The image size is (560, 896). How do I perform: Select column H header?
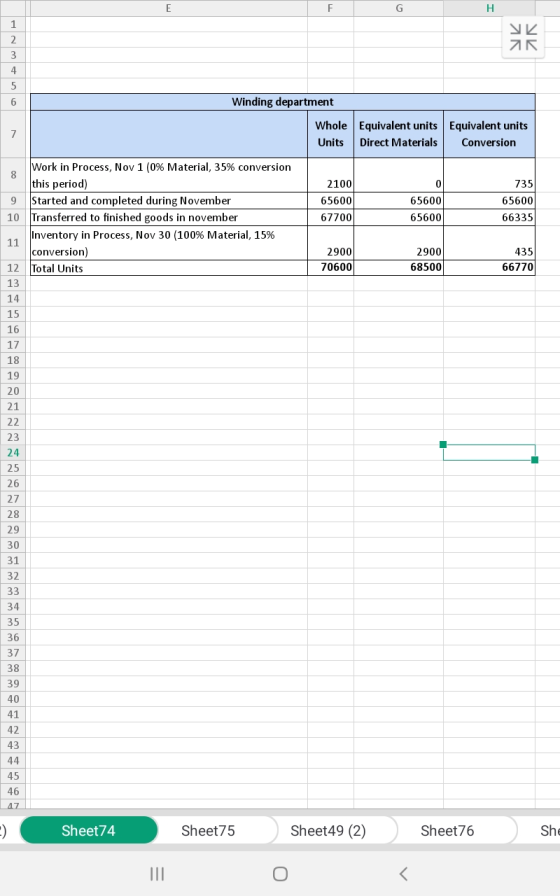click(x=490, y=8)
